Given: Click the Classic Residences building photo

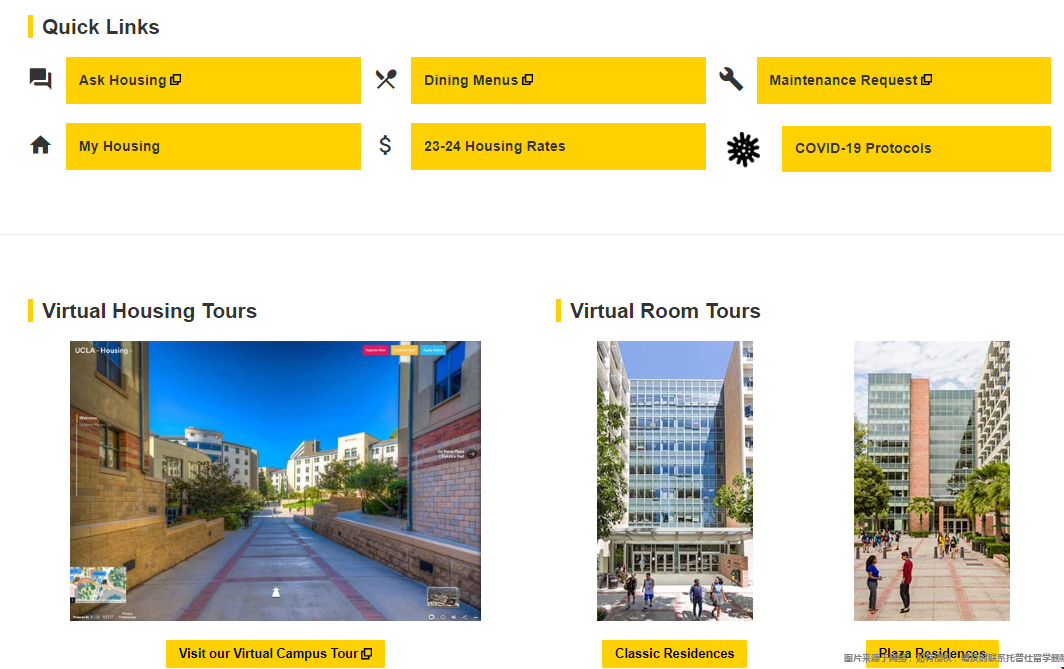Looking at the screenshot, I should tap(674, 480).
